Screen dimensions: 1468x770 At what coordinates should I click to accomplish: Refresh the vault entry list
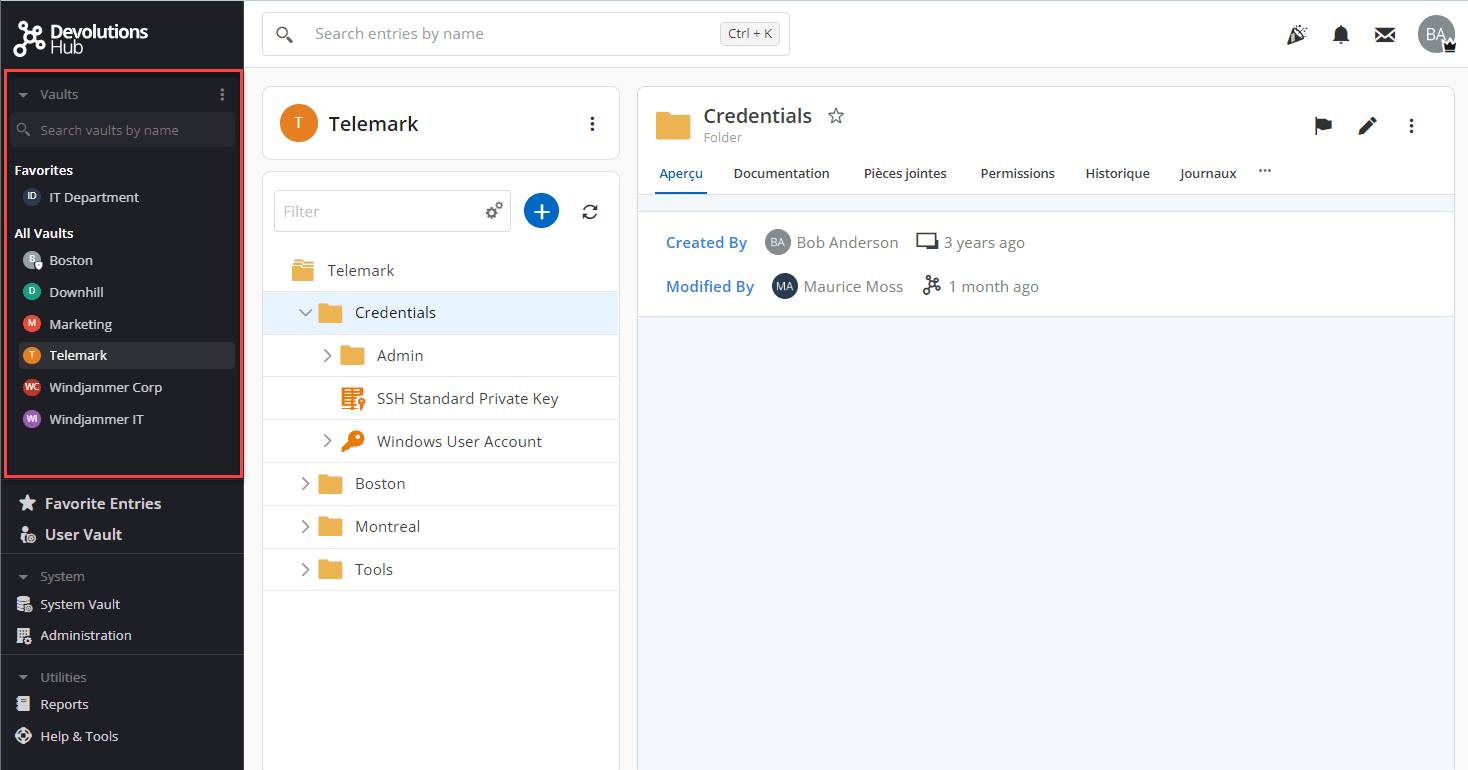(590, 211)
